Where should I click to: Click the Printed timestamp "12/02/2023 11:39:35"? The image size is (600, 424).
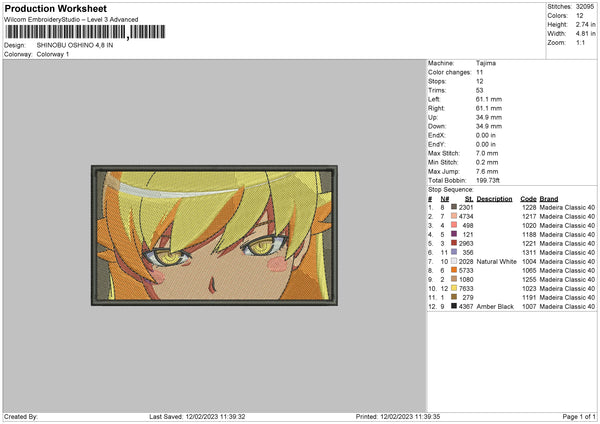(x=410, y=417)
